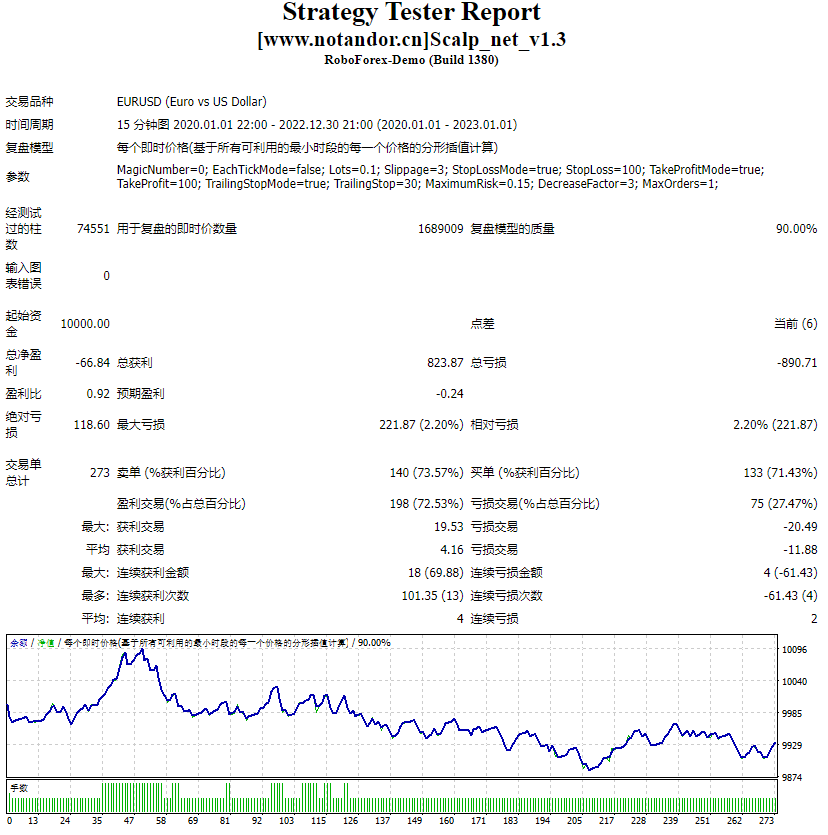The width and height of the screenshot is (828, 835).
Task: Click absolute drawdown 118.60
Action: 92,424
